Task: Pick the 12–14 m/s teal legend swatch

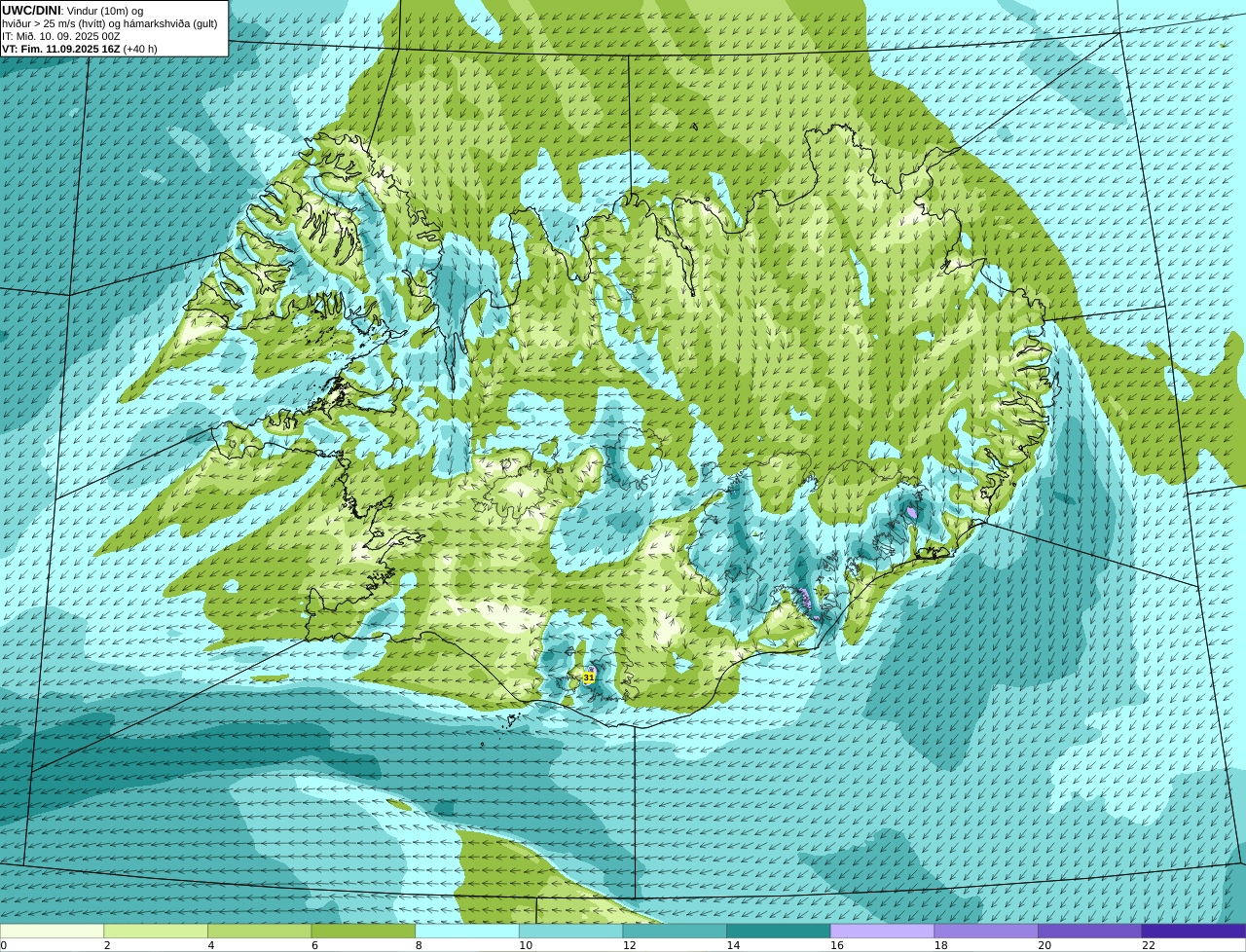Action: [675, 931]
